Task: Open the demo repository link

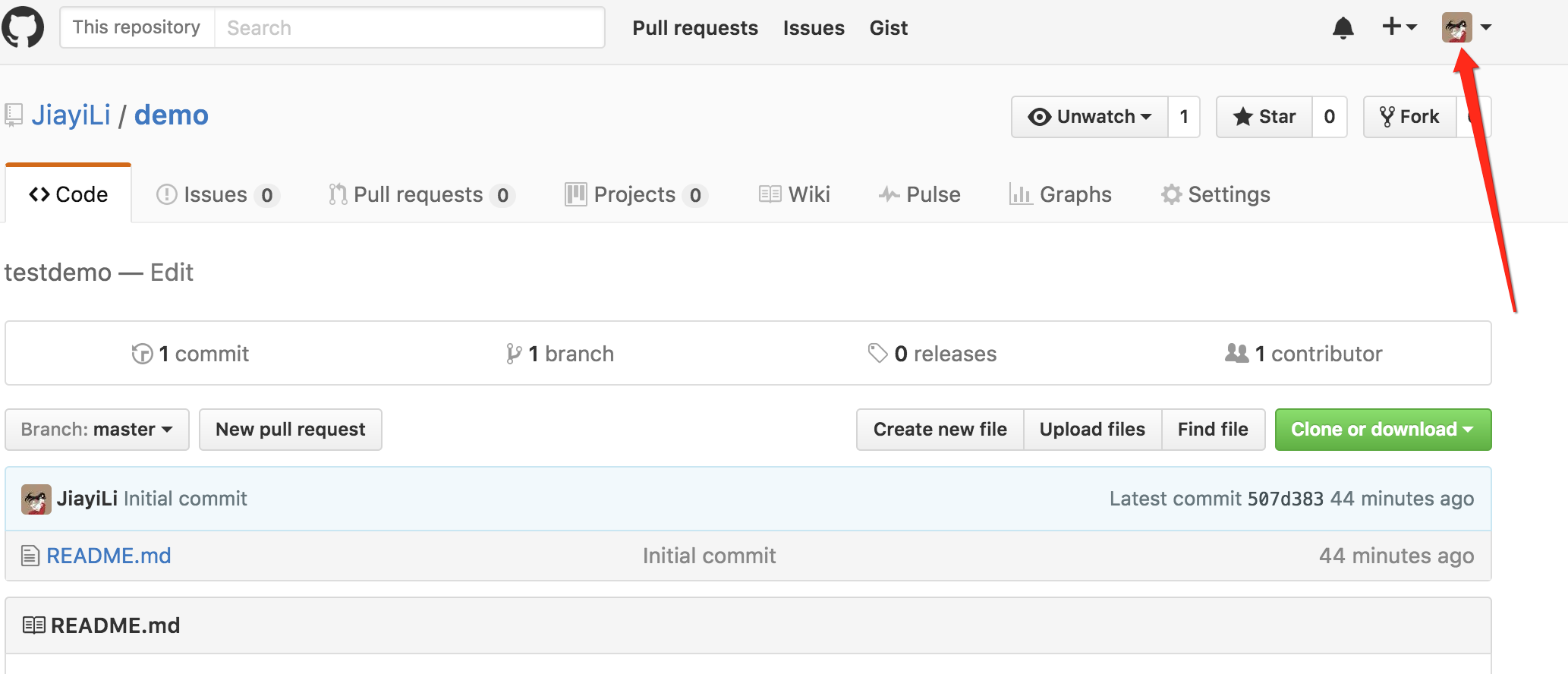Action: pyautogui.click(x=172, y=115)
